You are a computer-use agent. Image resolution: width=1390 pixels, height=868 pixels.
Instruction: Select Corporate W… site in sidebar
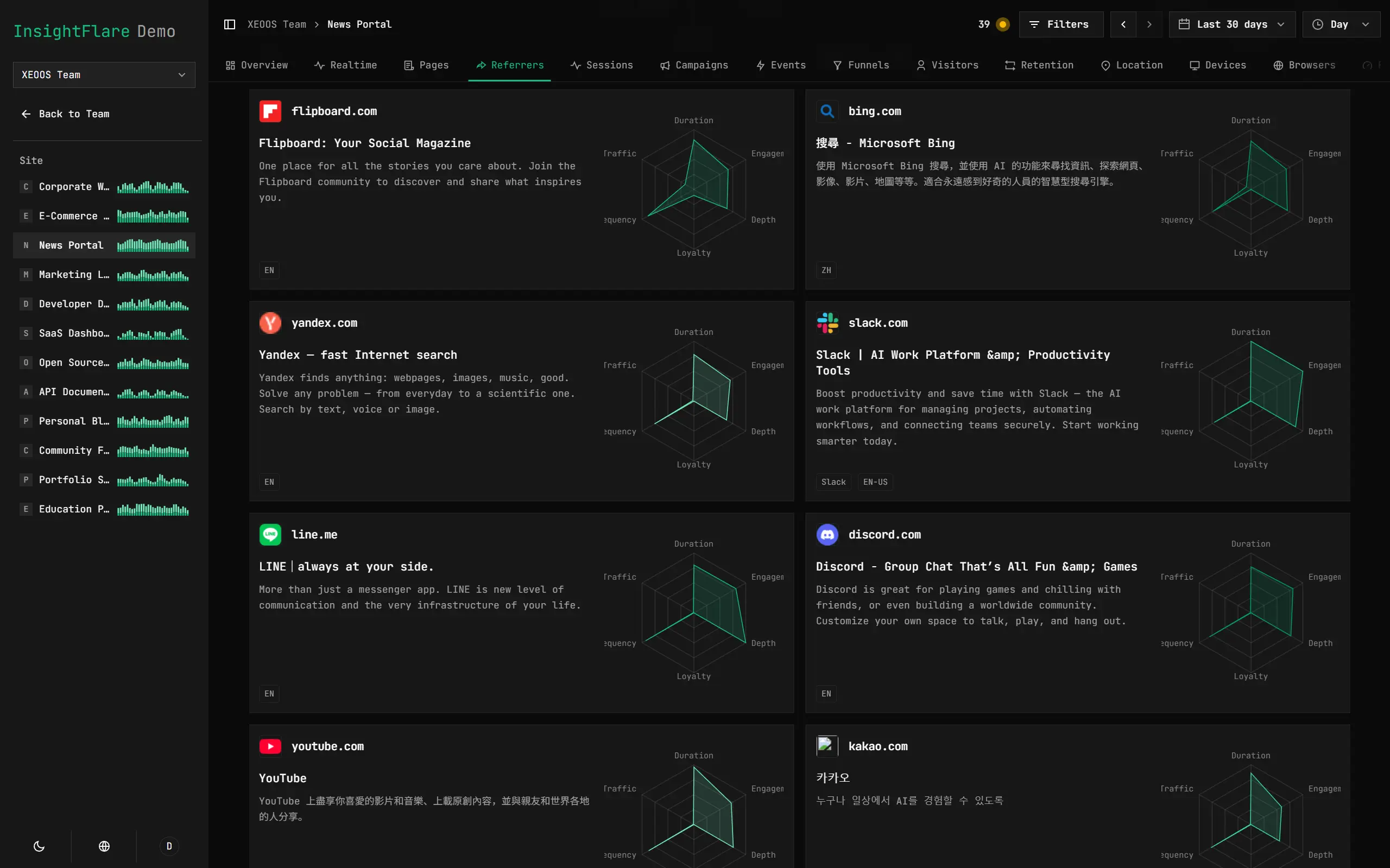click(x=104, y=187)
